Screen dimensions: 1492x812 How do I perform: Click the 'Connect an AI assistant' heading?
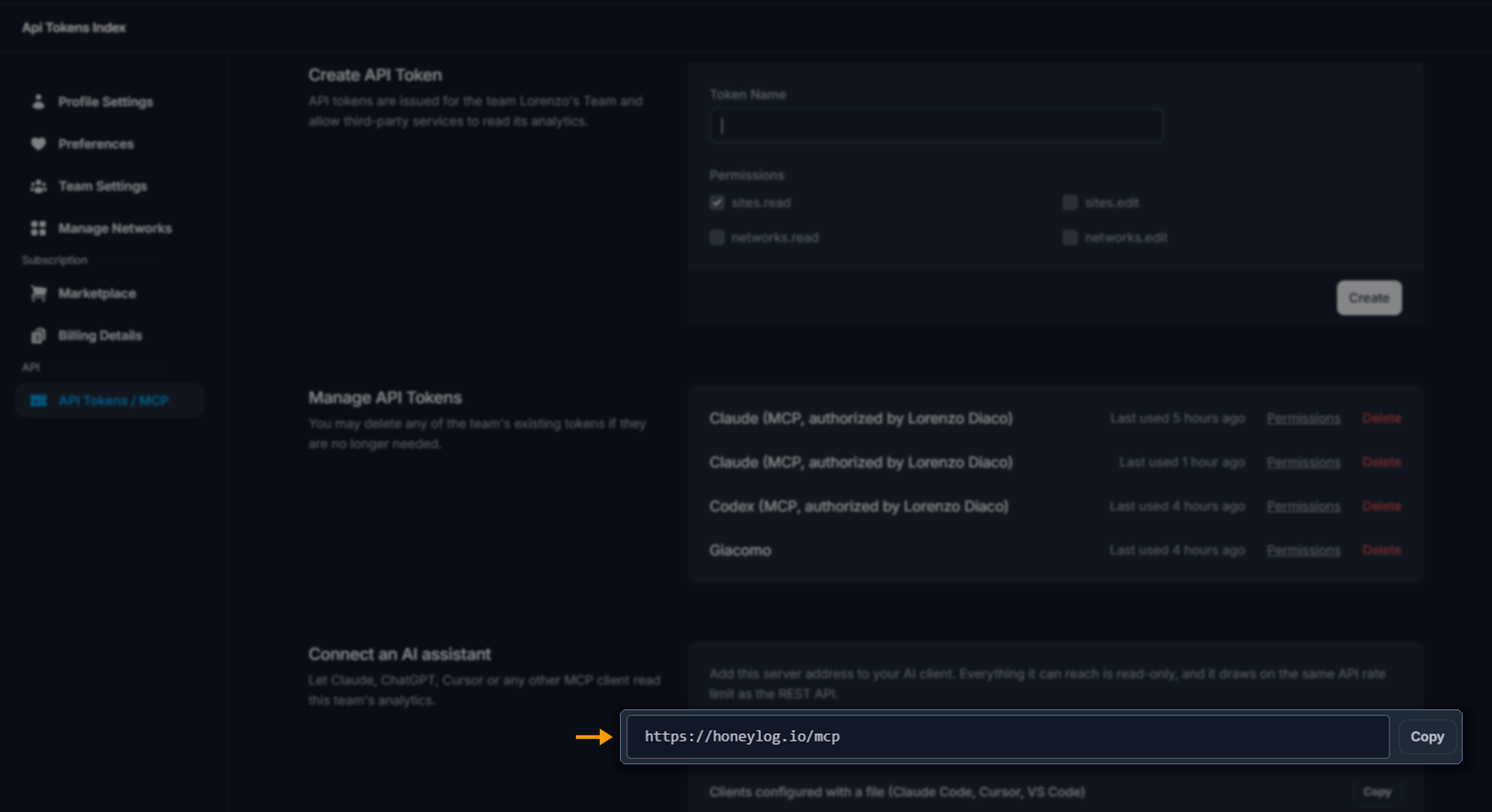[400, 654]
